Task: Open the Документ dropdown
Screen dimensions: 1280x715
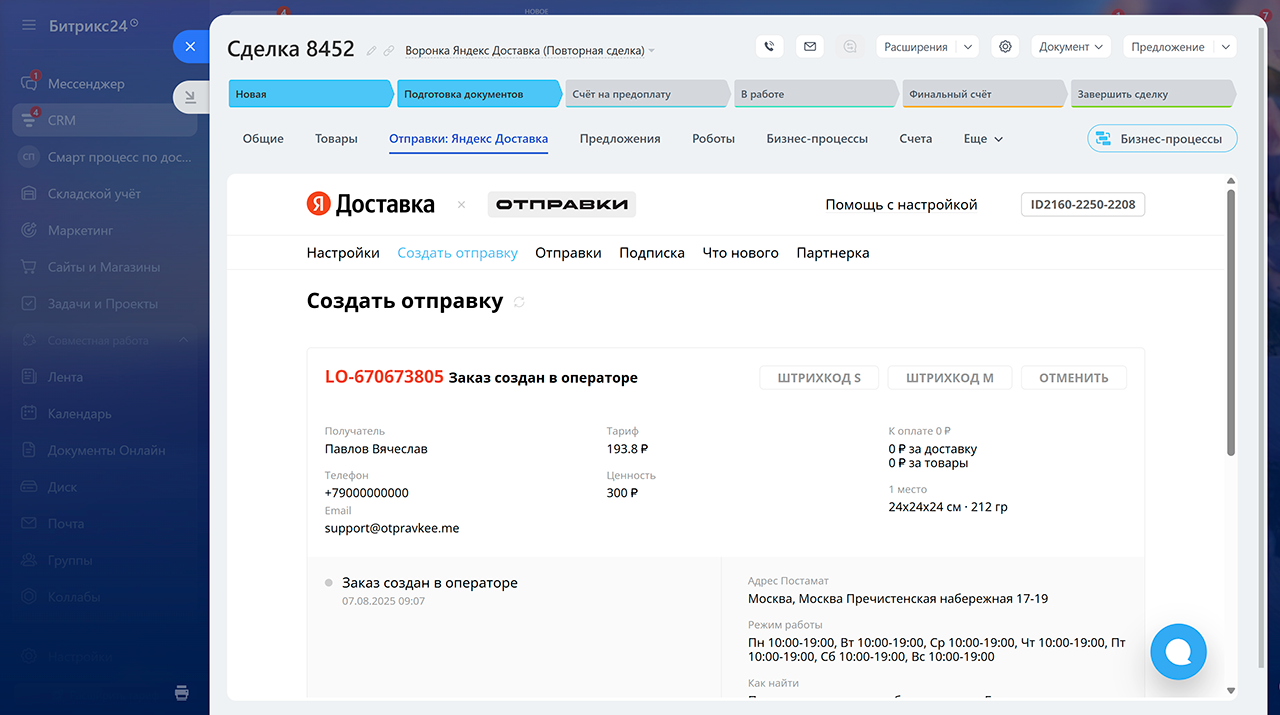Action: tap(1071, 46)
